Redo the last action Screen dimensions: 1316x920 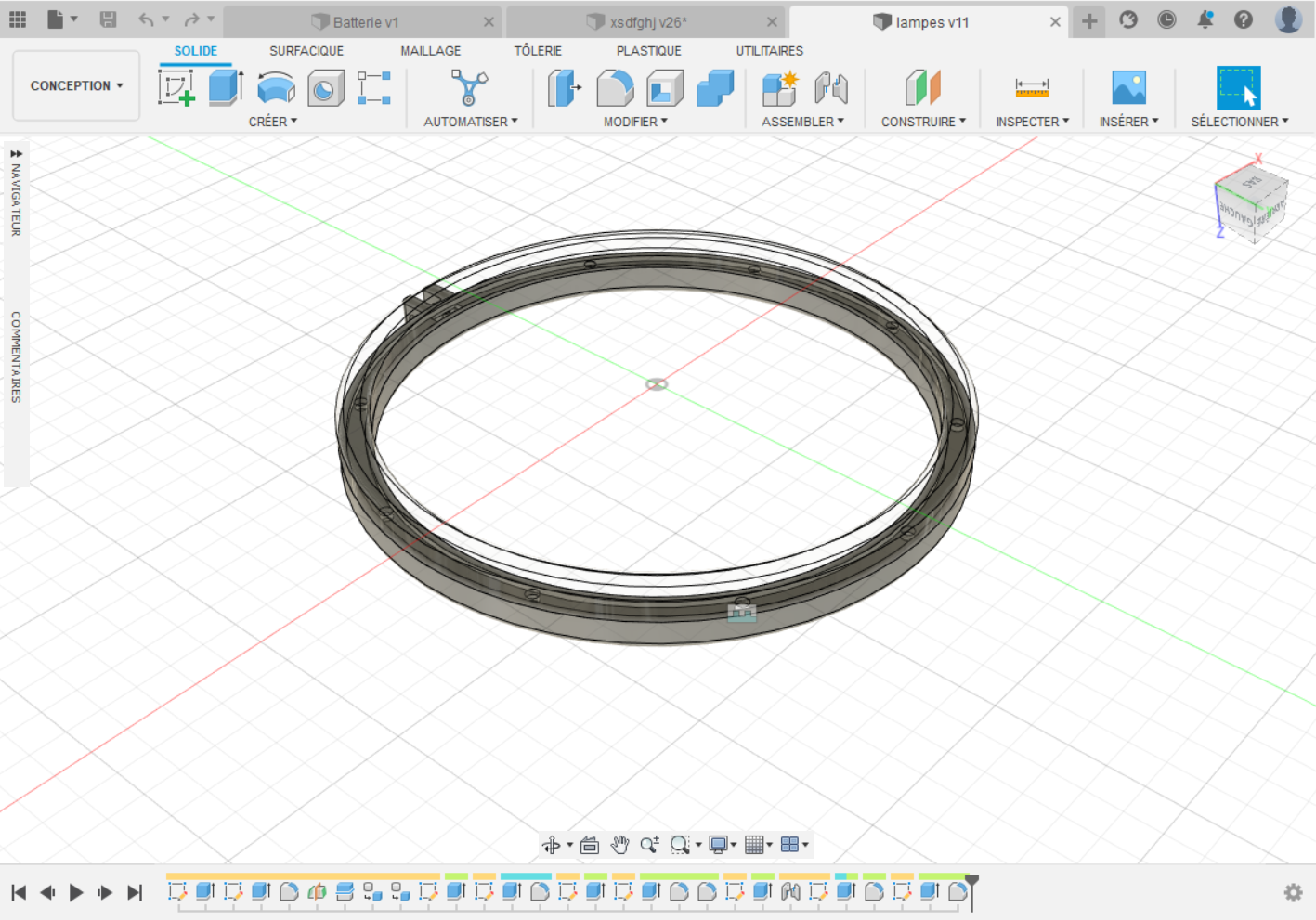tap(191, 19)
